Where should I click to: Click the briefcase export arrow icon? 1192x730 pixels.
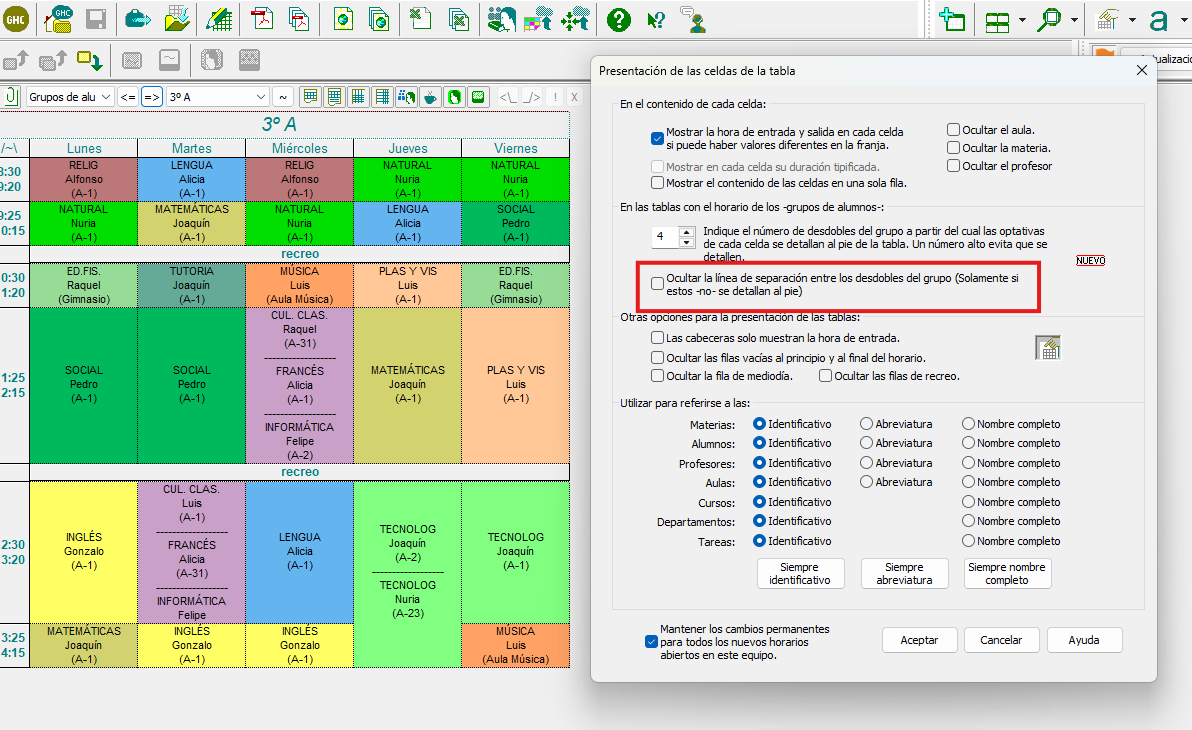tap(138, 19)
